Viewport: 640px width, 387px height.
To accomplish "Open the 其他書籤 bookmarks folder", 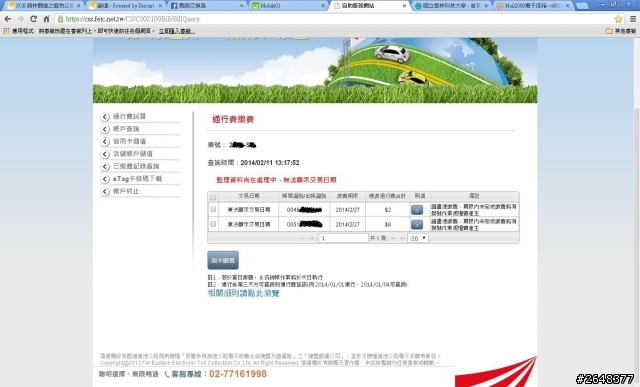I will pos(620,31).
